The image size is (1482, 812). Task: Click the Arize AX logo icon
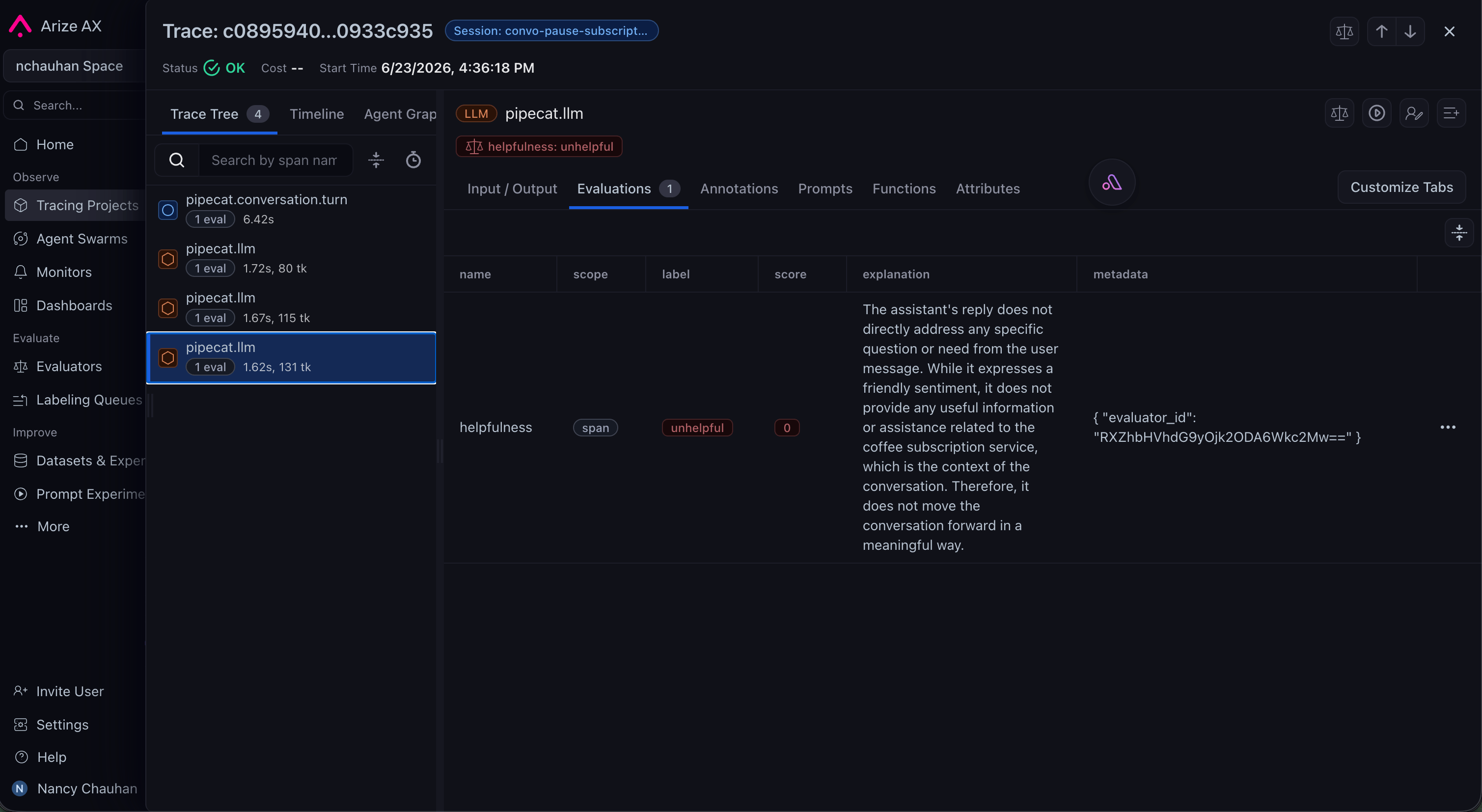click(20, 26)
